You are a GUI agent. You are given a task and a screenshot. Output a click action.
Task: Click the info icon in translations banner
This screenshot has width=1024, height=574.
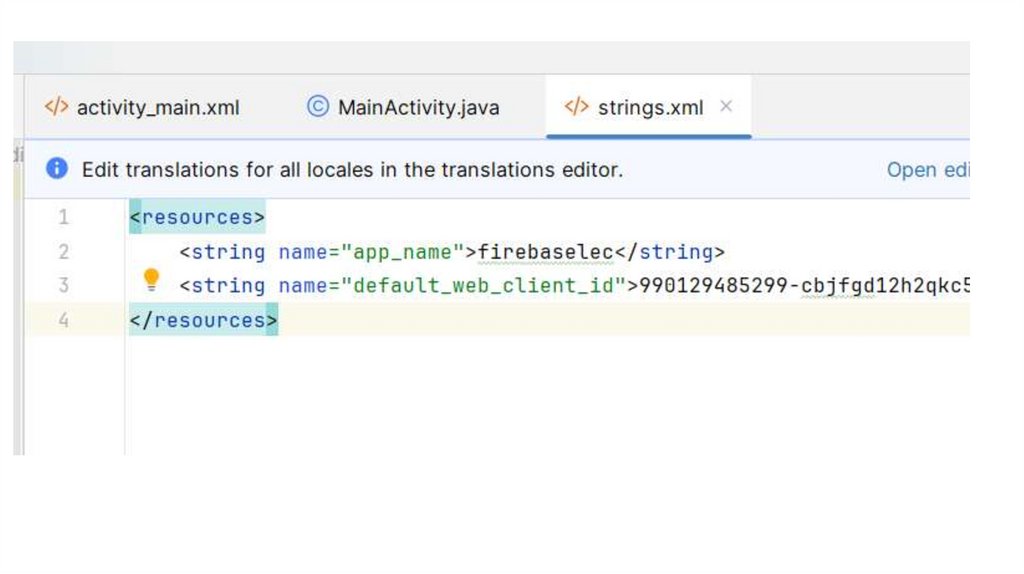click(57, 169)
